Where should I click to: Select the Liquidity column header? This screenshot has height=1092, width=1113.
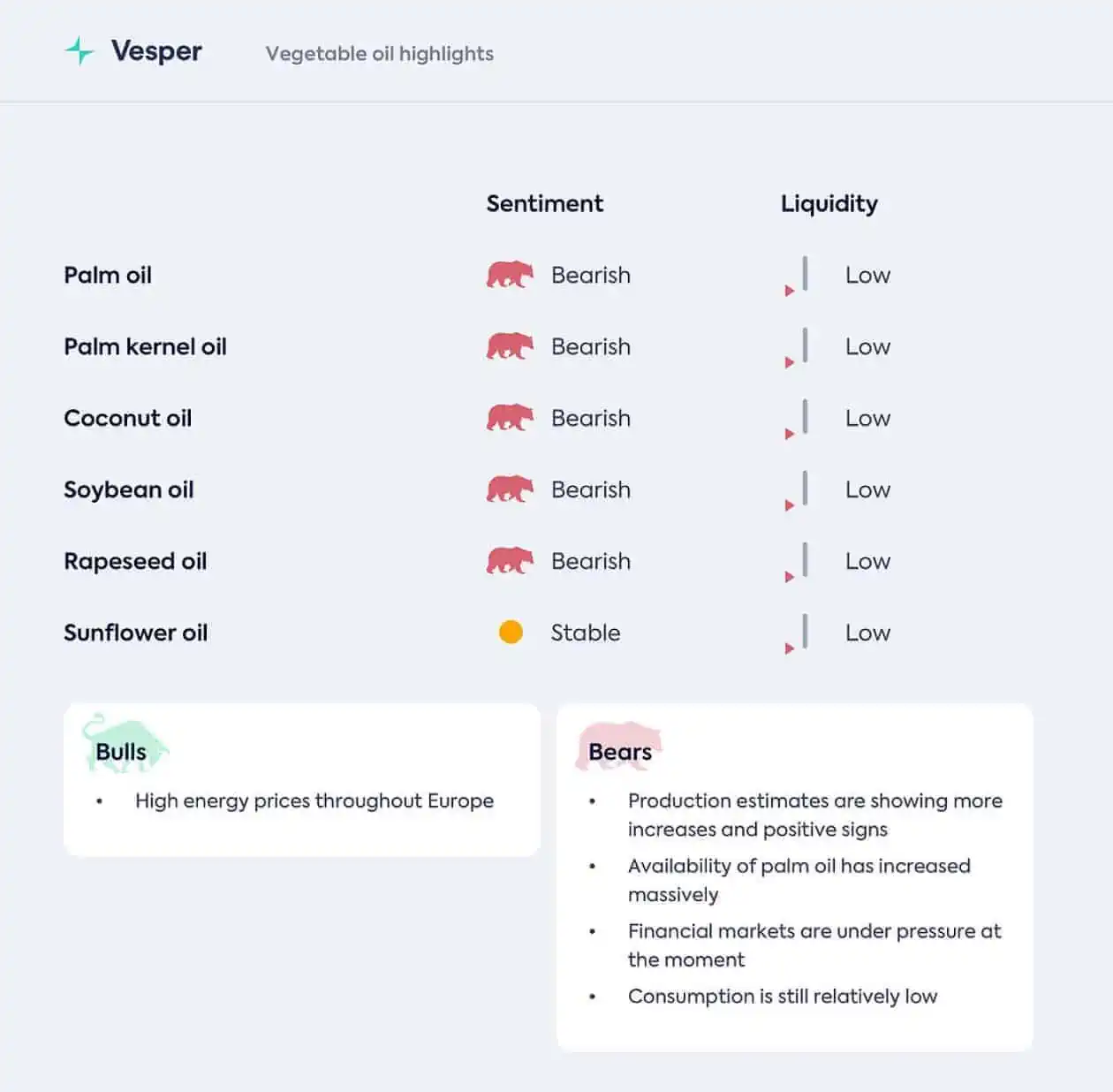tap(829, 204)
